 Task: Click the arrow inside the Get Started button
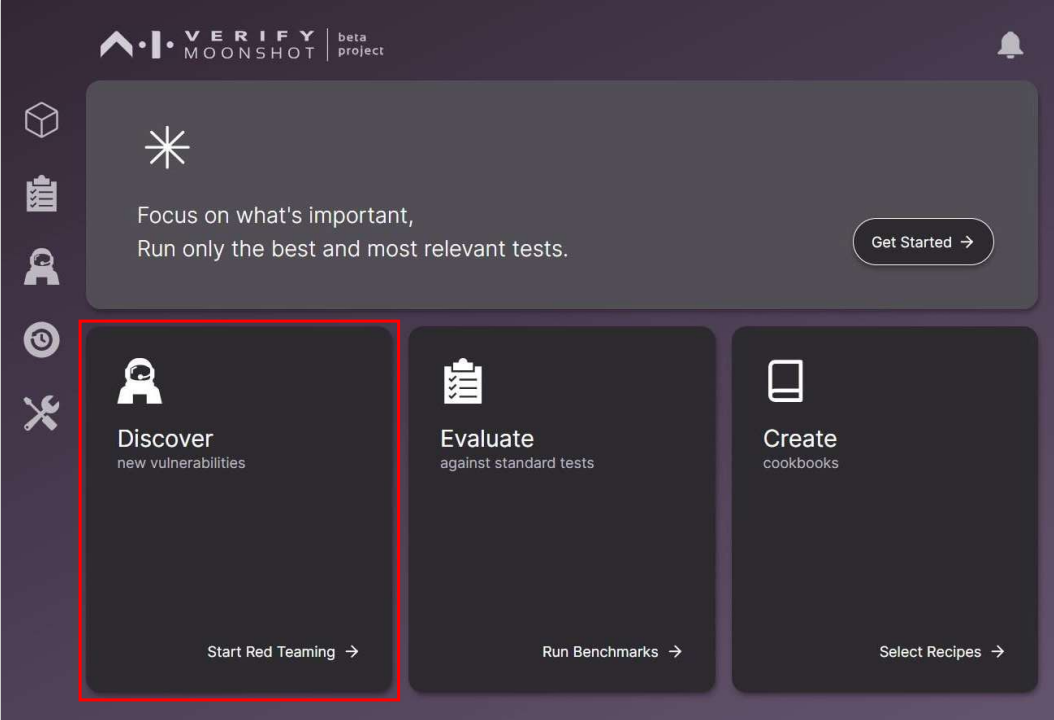point(969,242)
